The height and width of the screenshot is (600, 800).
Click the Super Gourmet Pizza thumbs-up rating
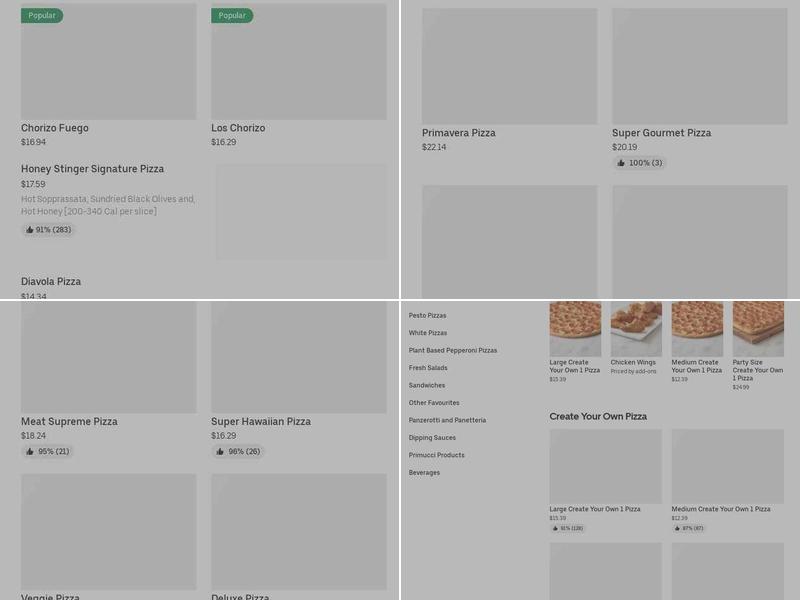tap(621, 163)
